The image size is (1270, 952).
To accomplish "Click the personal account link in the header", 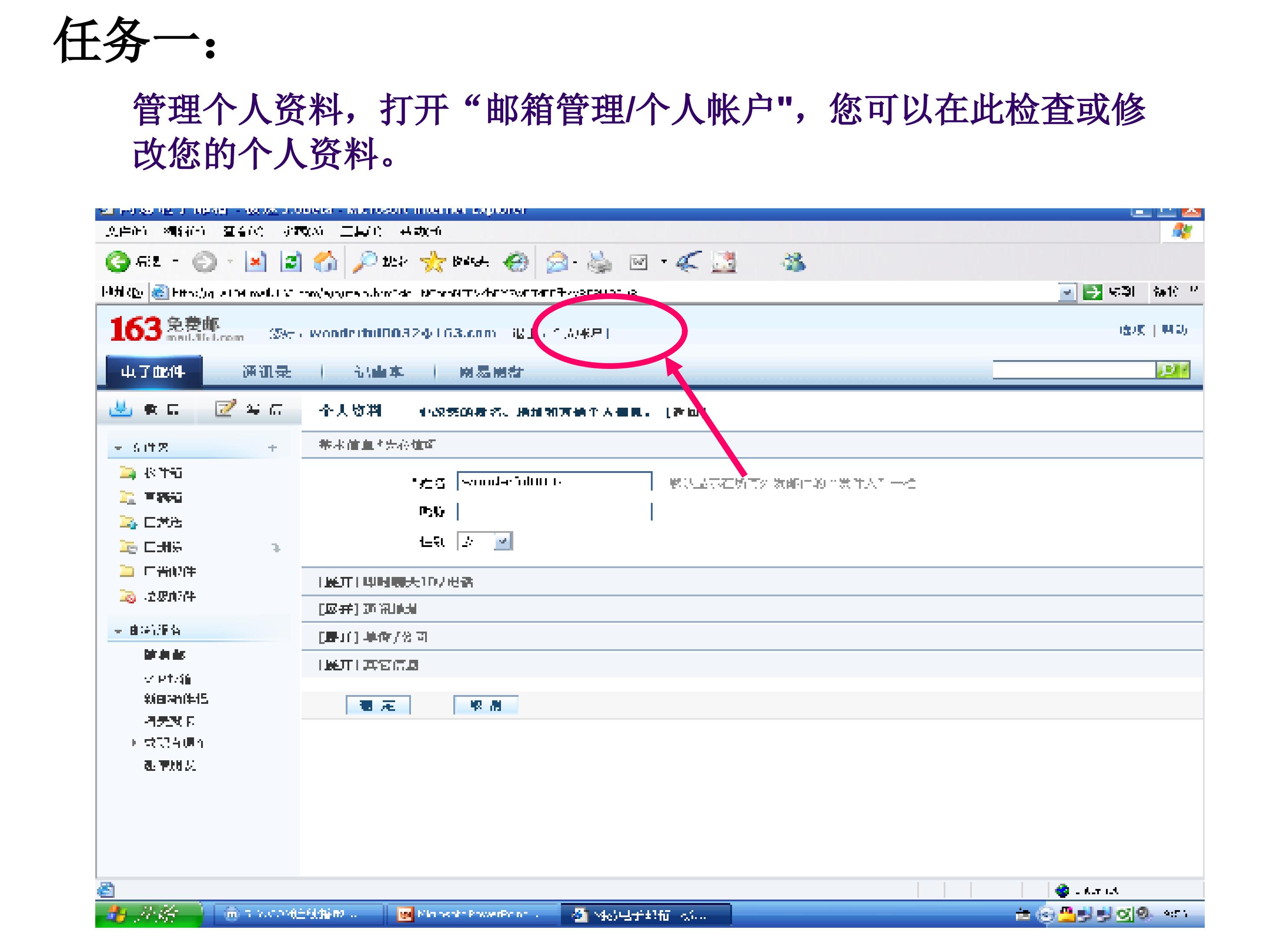I will (x=578, y=333).
